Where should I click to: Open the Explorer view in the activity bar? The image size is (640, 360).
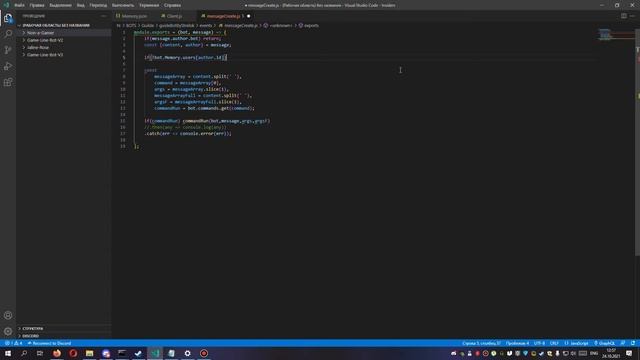[8, 18]
